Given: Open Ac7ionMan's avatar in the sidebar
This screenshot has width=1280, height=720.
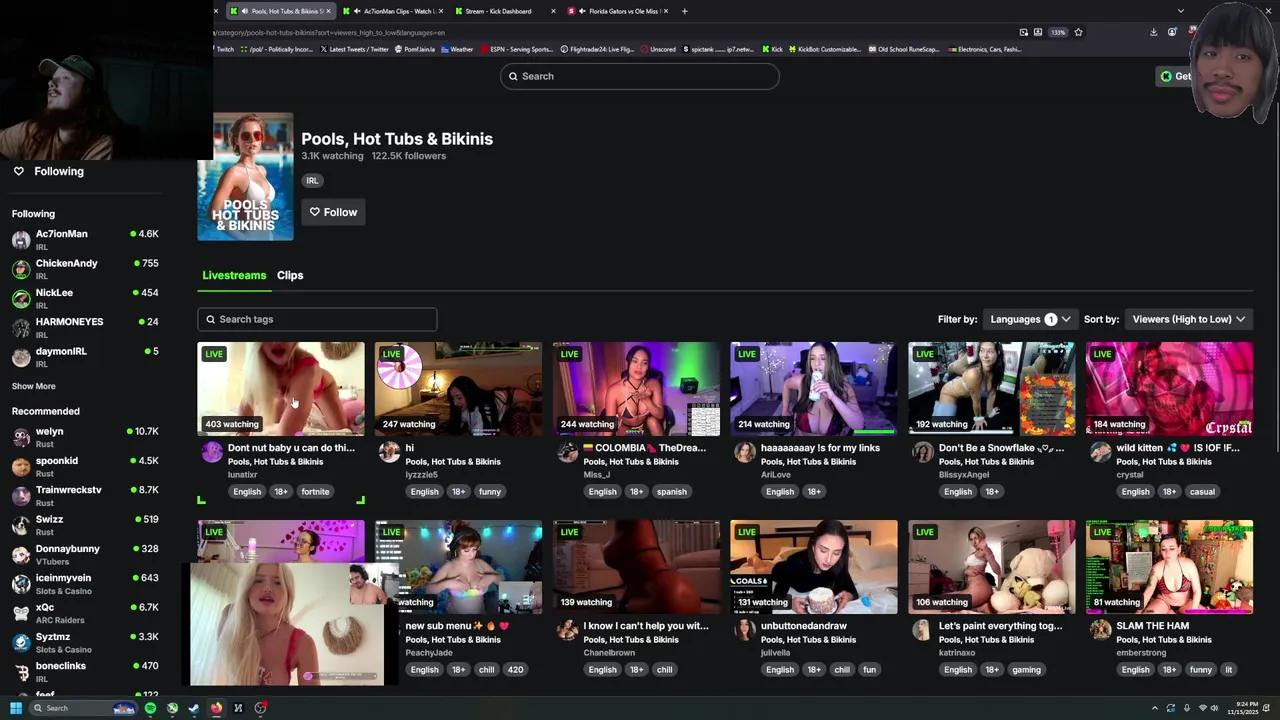Looking at the screenshot, I should pos(21,240).
